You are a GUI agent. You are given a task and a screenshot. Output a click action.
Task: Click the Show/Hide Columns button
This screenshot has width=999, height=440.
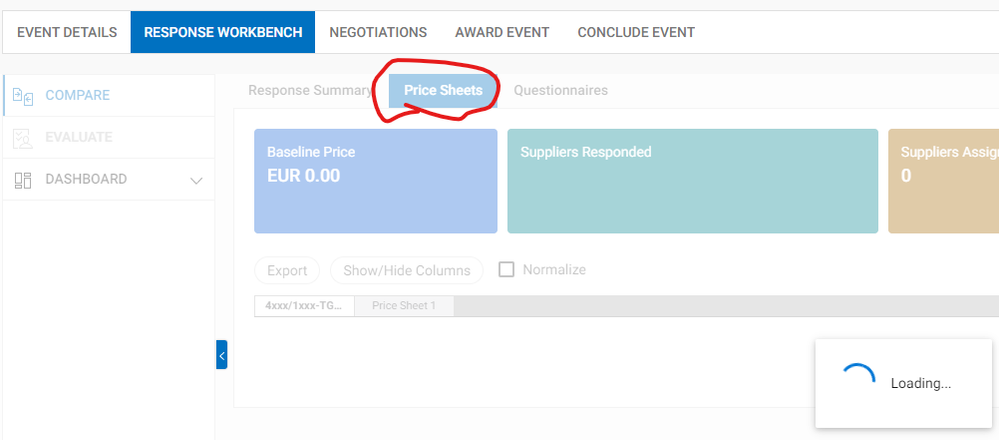point(407,270)
